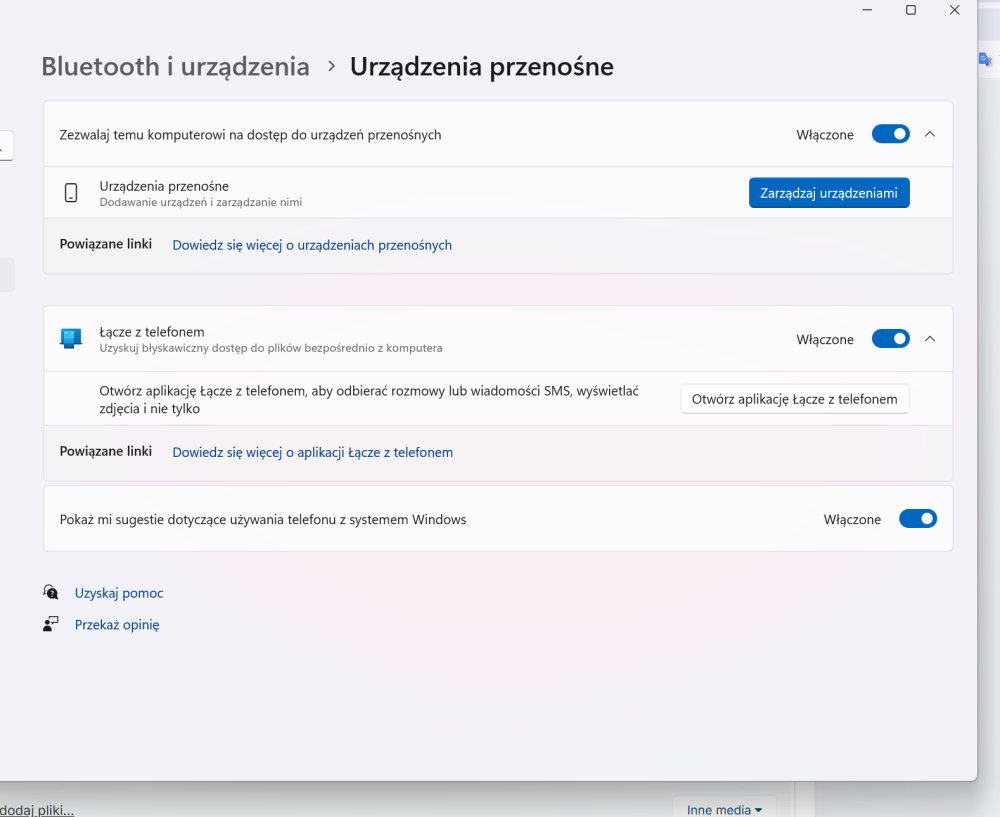Click the headset icon next to Uzyskaj pomoc
Viewport: 1000px width, 817px height.
pos(50,592)
